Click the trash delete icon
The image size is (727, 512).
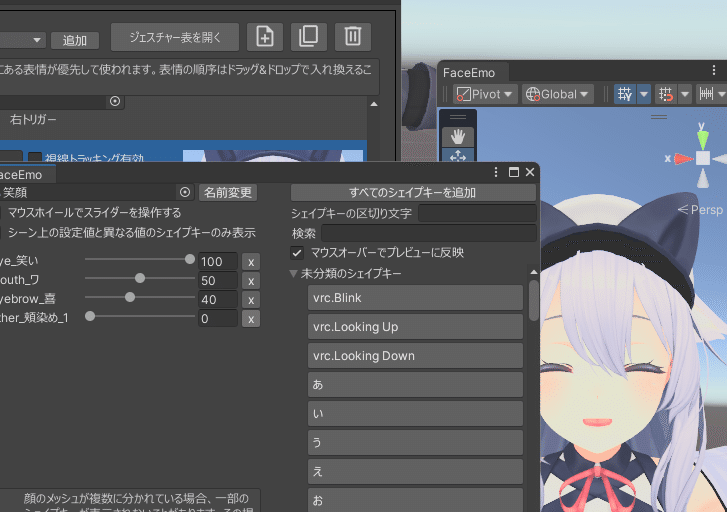(352, 37)
